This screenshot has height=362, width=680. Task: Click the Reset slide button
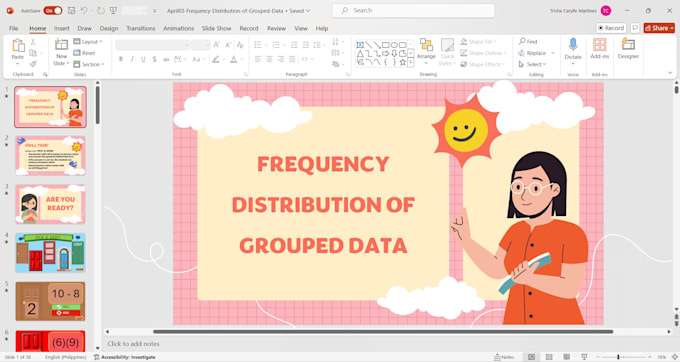pyautogui.click(x=85, y=53)
